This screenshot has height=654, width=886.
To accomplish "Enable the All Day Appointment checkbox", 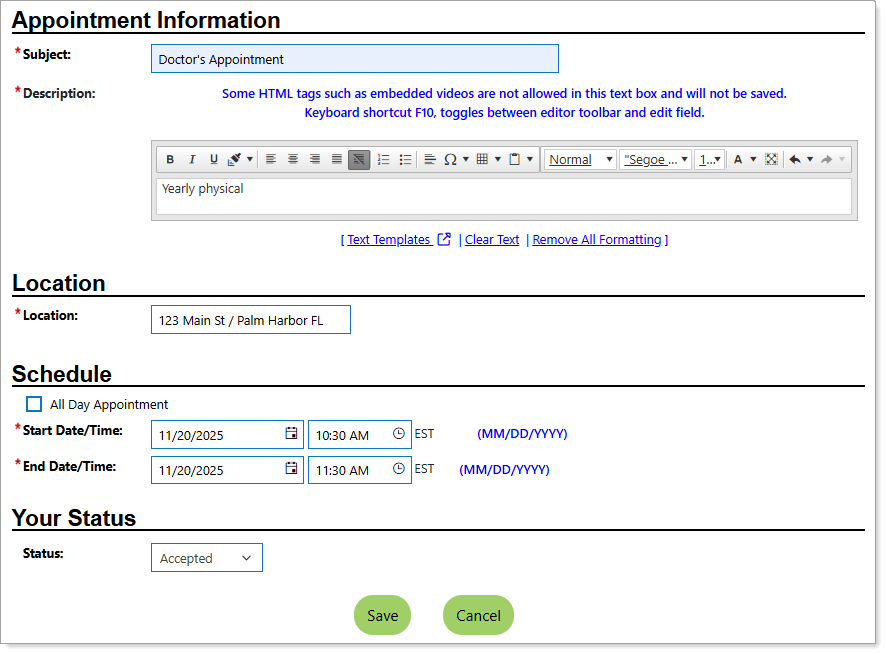I will [x=34, y=404].
